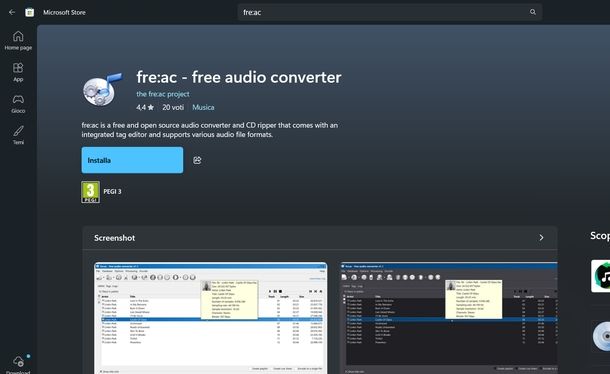The width and height of the screenshot is (610, 374).
Task: Open the Home page sidebar section
Action: [18, 41]
